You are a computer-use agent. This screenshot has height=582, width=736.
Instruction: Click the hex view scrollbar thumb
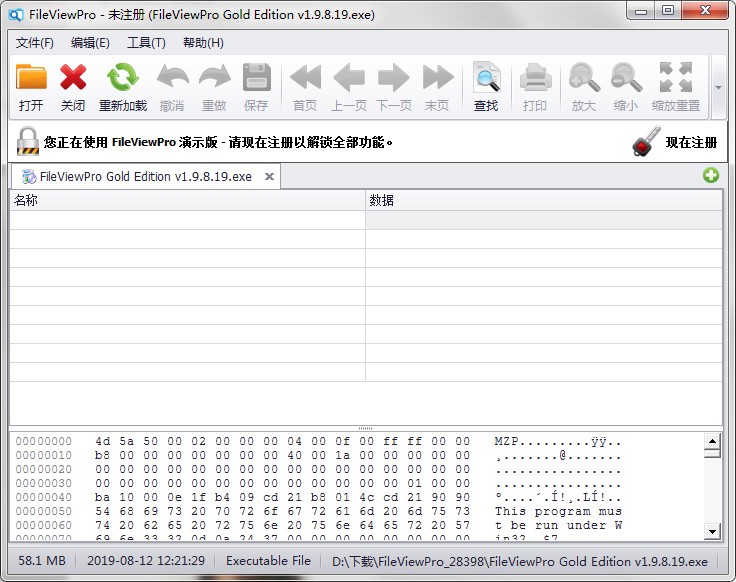point(712,453)
